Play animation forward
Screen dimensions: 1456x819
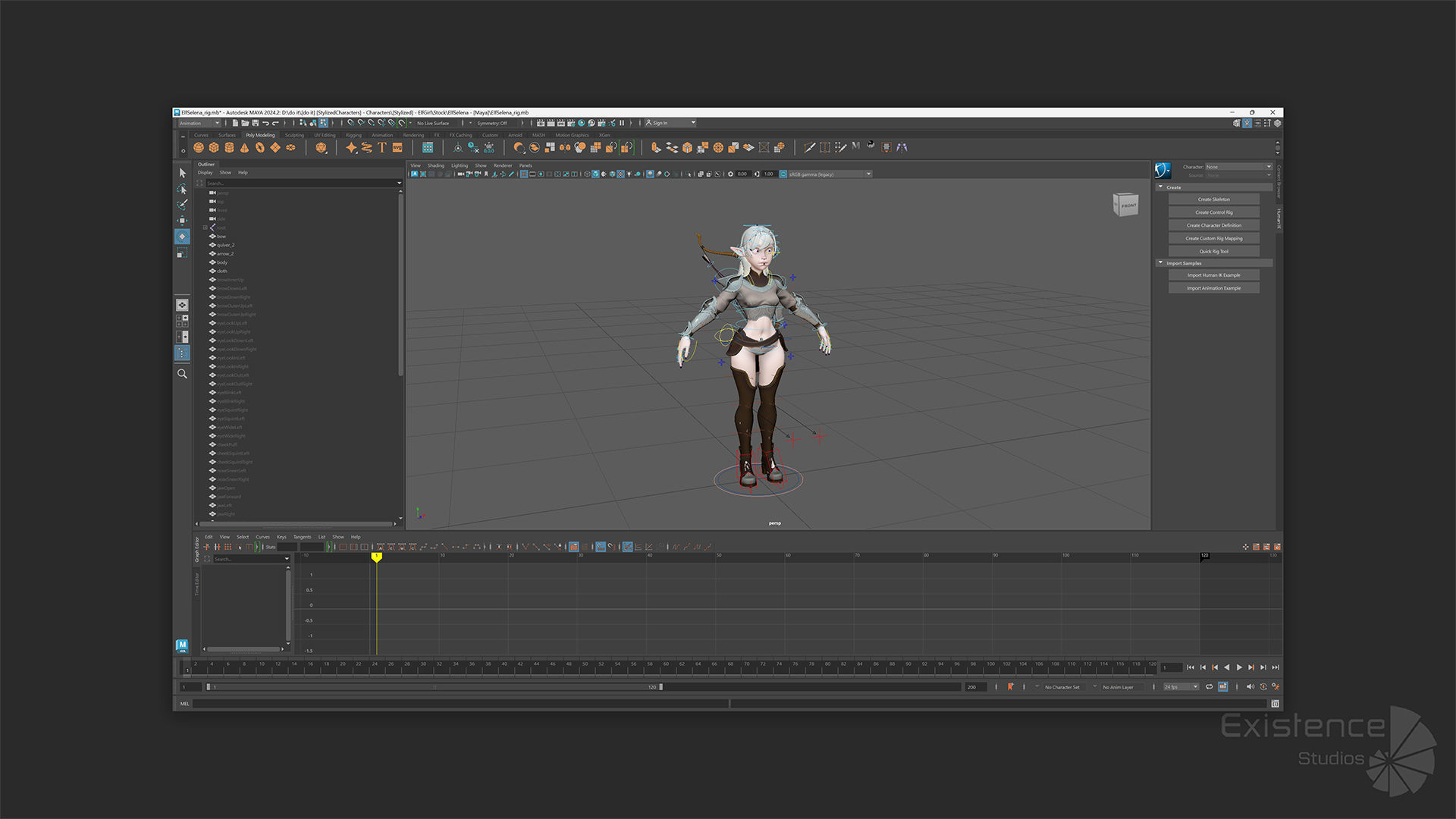coord(1239,667)
